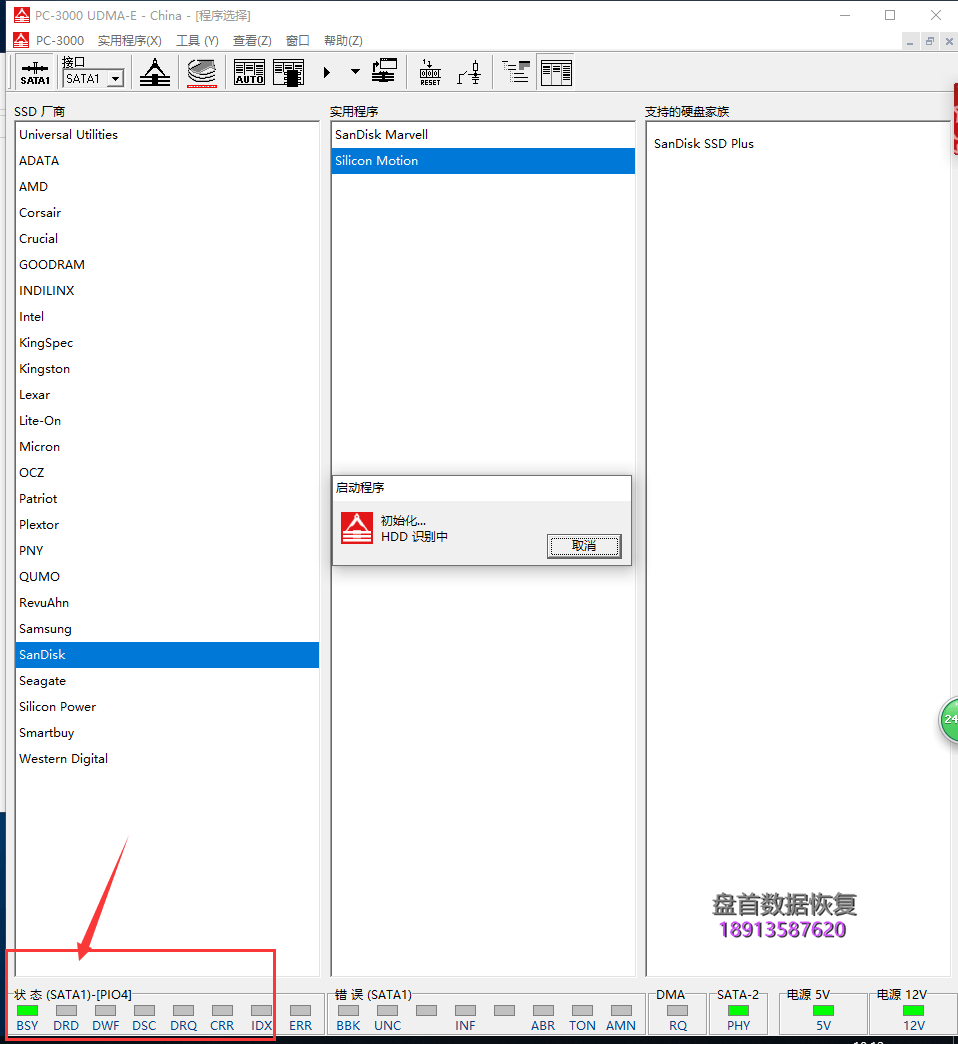Select OCZ in the vendor list
Viewport: 958px width, 1044px height.
[x=167, y=472]
